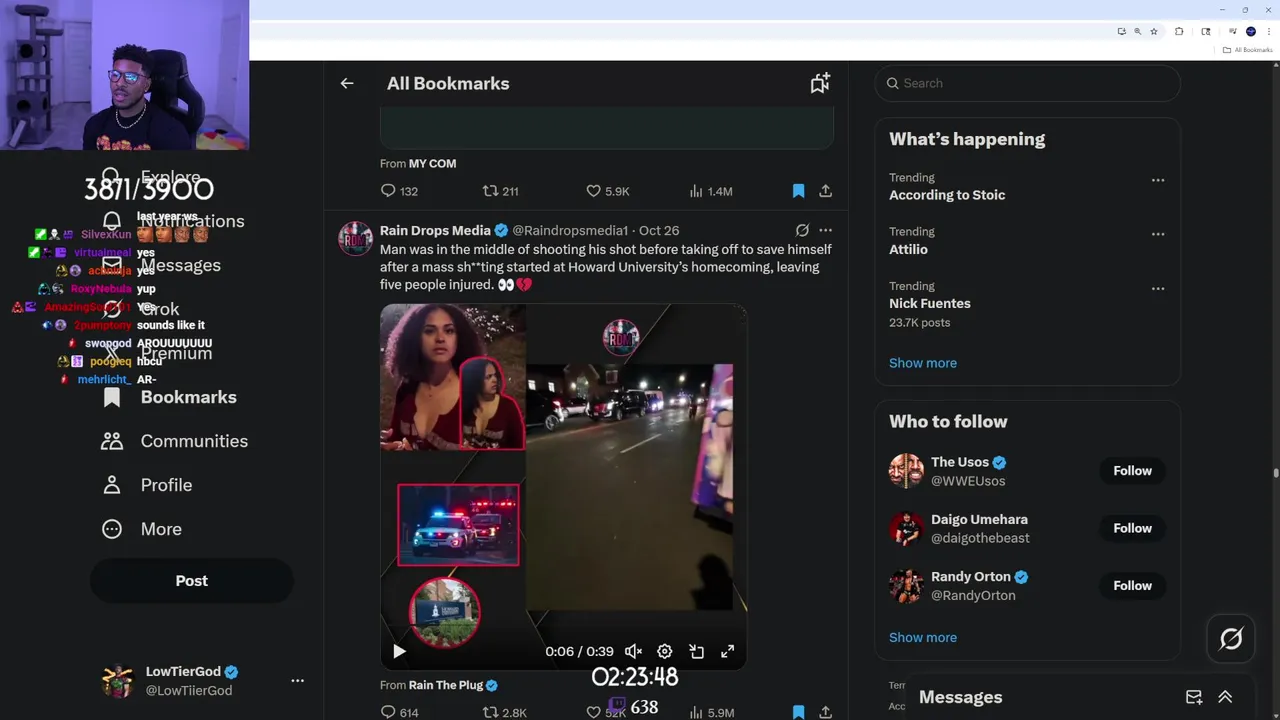Show more trends under What's happening
Image resolution: width=1280 pixels, height=720 pixels.
pos(922,363)
